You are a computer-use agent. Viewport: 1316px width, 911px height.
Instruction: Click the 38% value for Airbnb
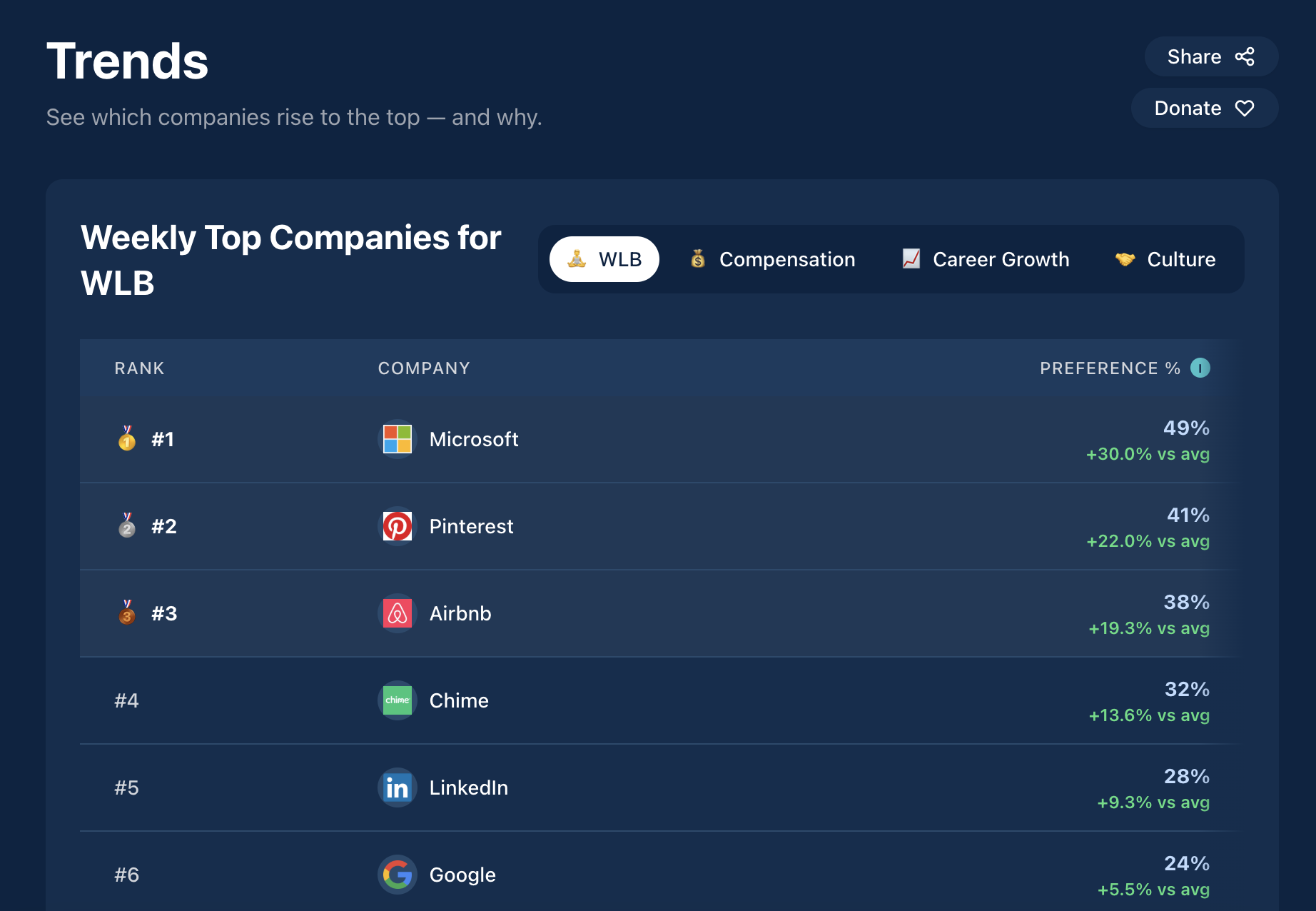[1187, 602]
